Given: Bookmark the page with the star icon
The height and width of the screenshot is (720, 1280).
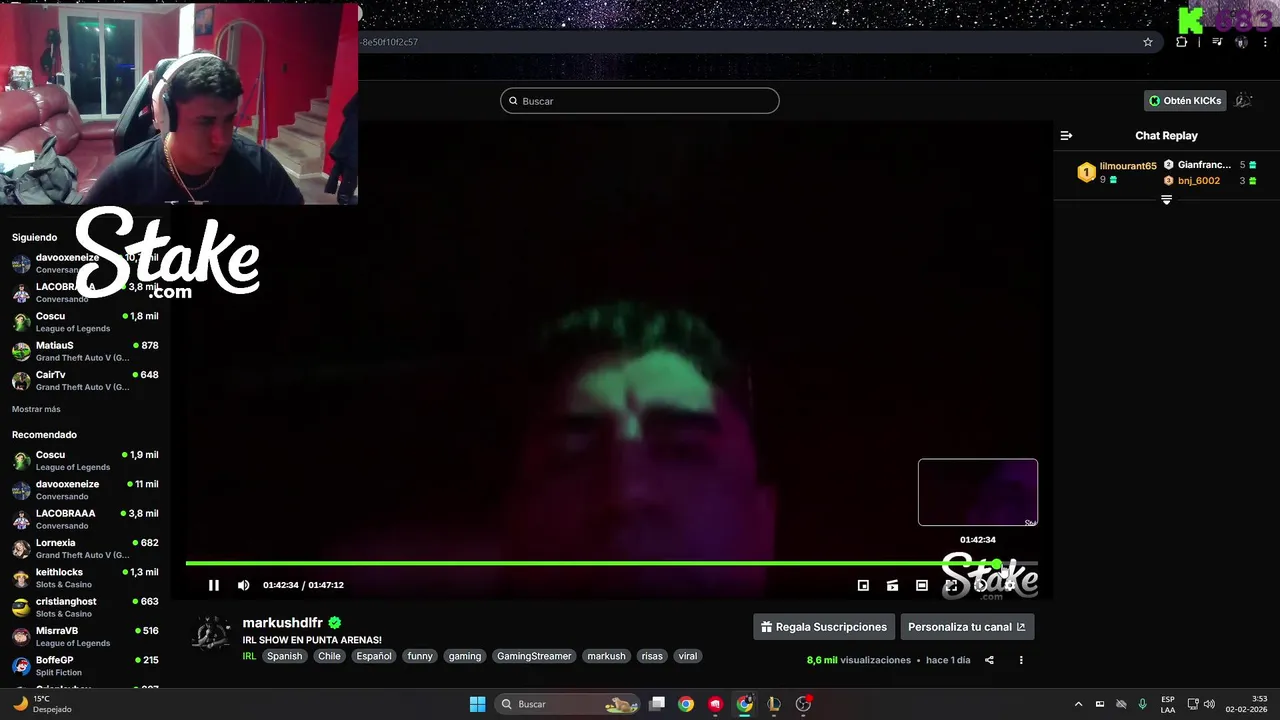Looking at the screenshot, I should (x=1148, y=42).
